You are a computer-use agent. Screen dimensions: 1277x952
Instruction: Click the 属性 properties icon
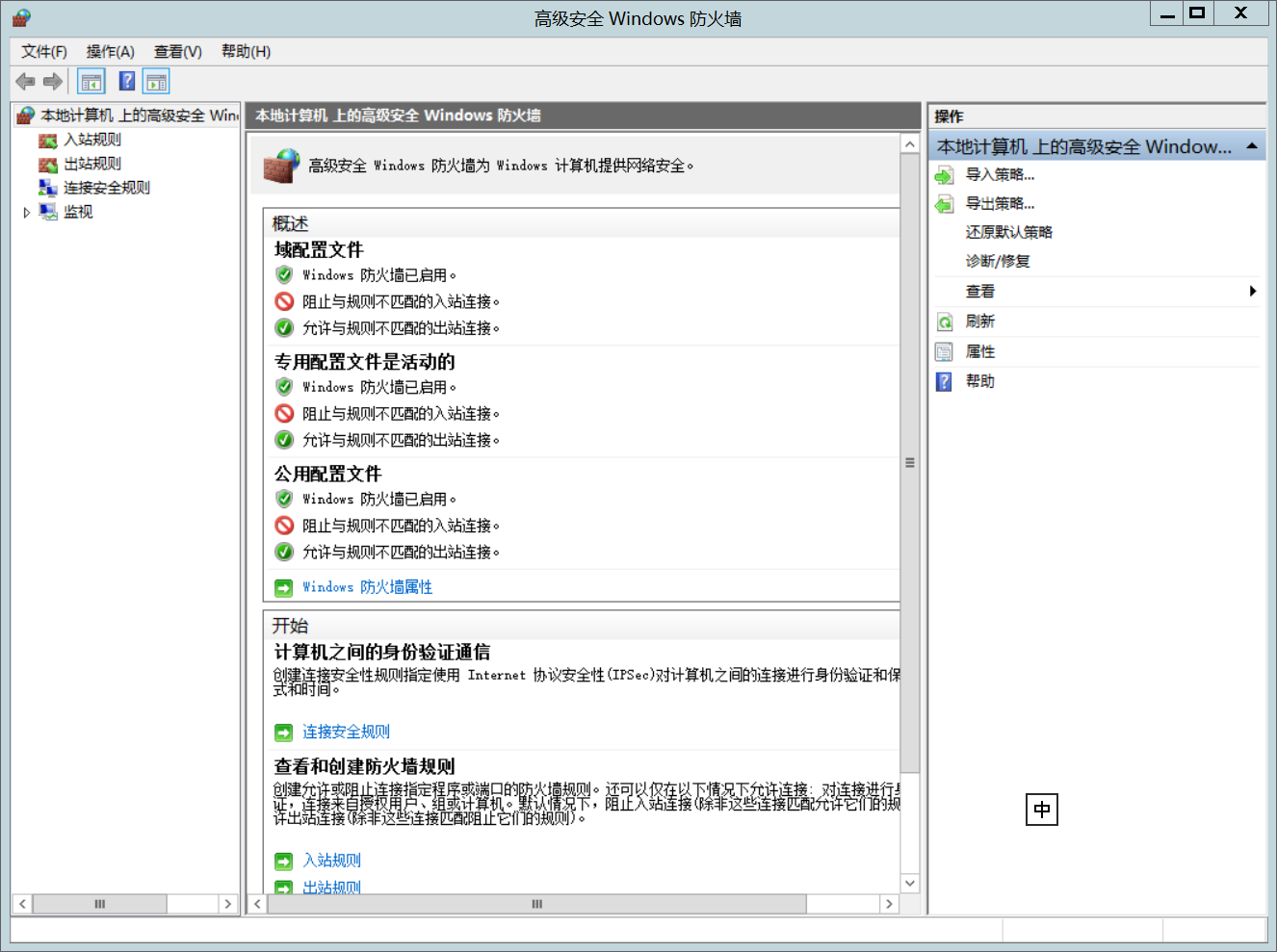tap(945, 352)
